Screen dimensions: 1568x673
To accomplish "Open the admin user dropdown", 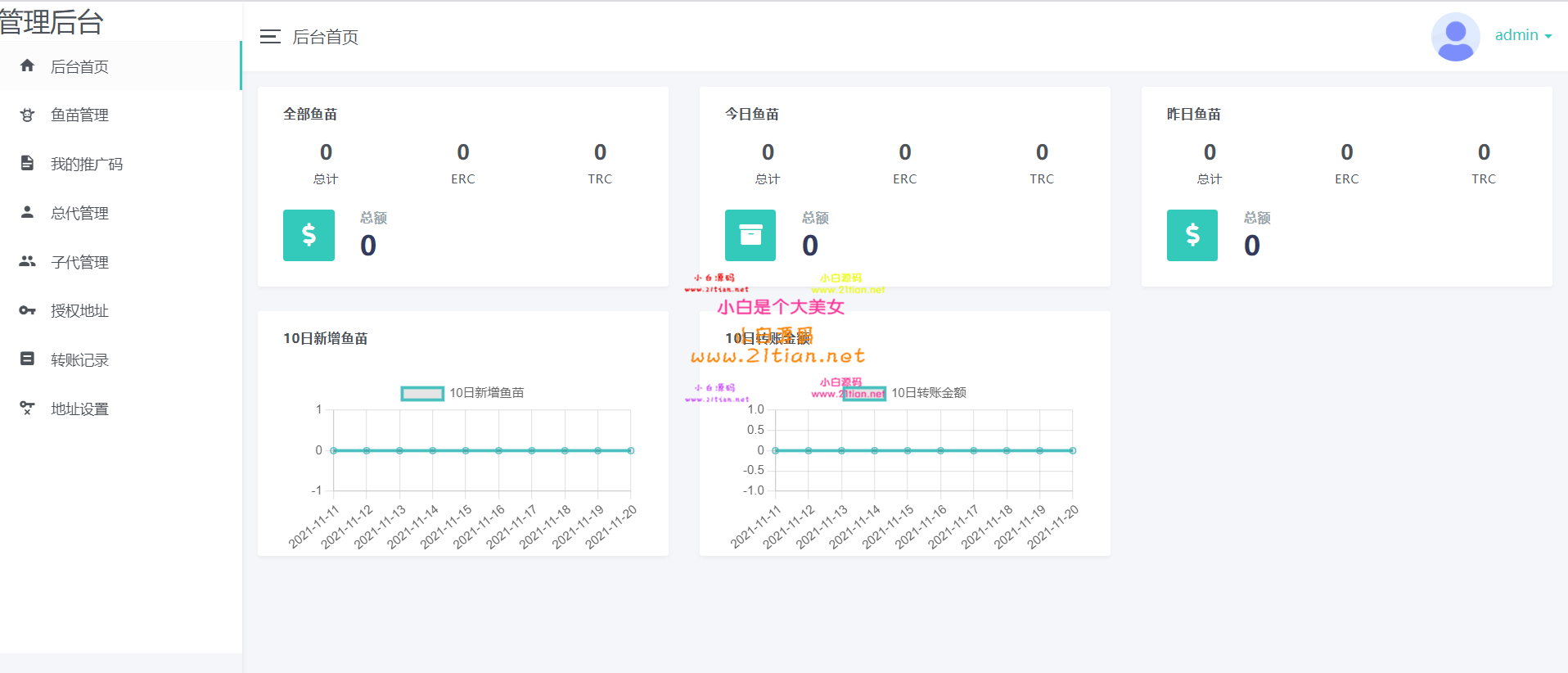I will pyautogui.click(x=1522, y=35).
